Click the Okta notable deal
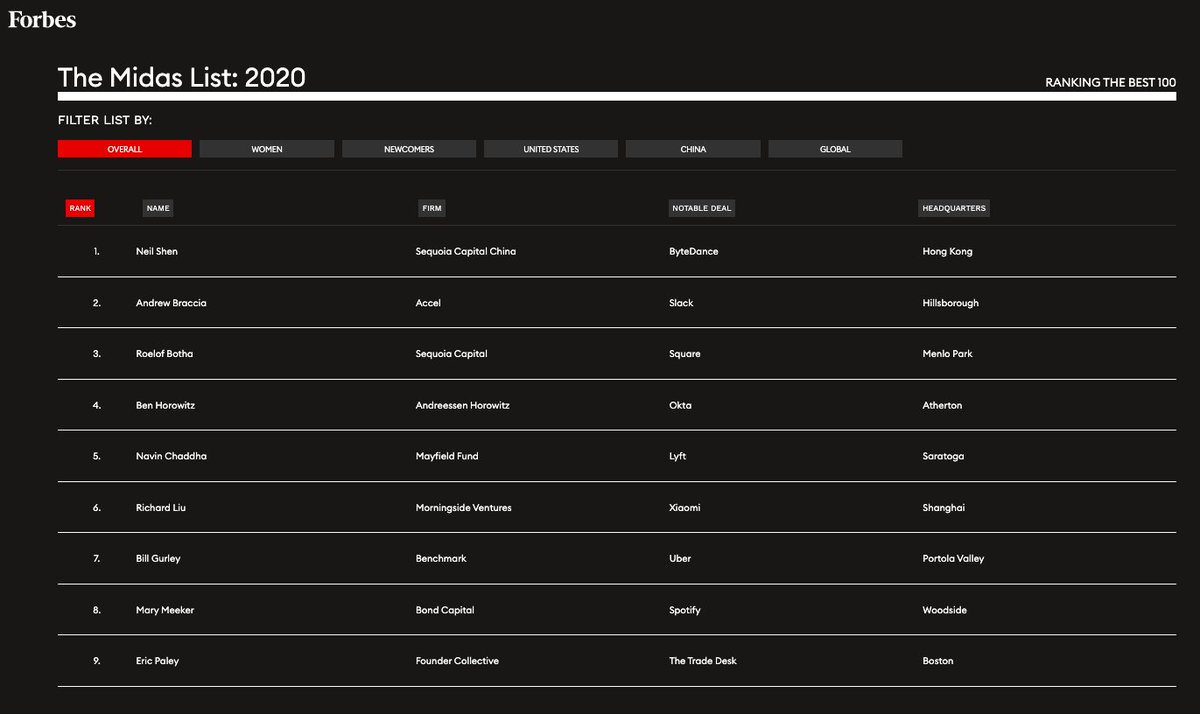The height and width of the screenshot is (714, 1200). point(680,405)
